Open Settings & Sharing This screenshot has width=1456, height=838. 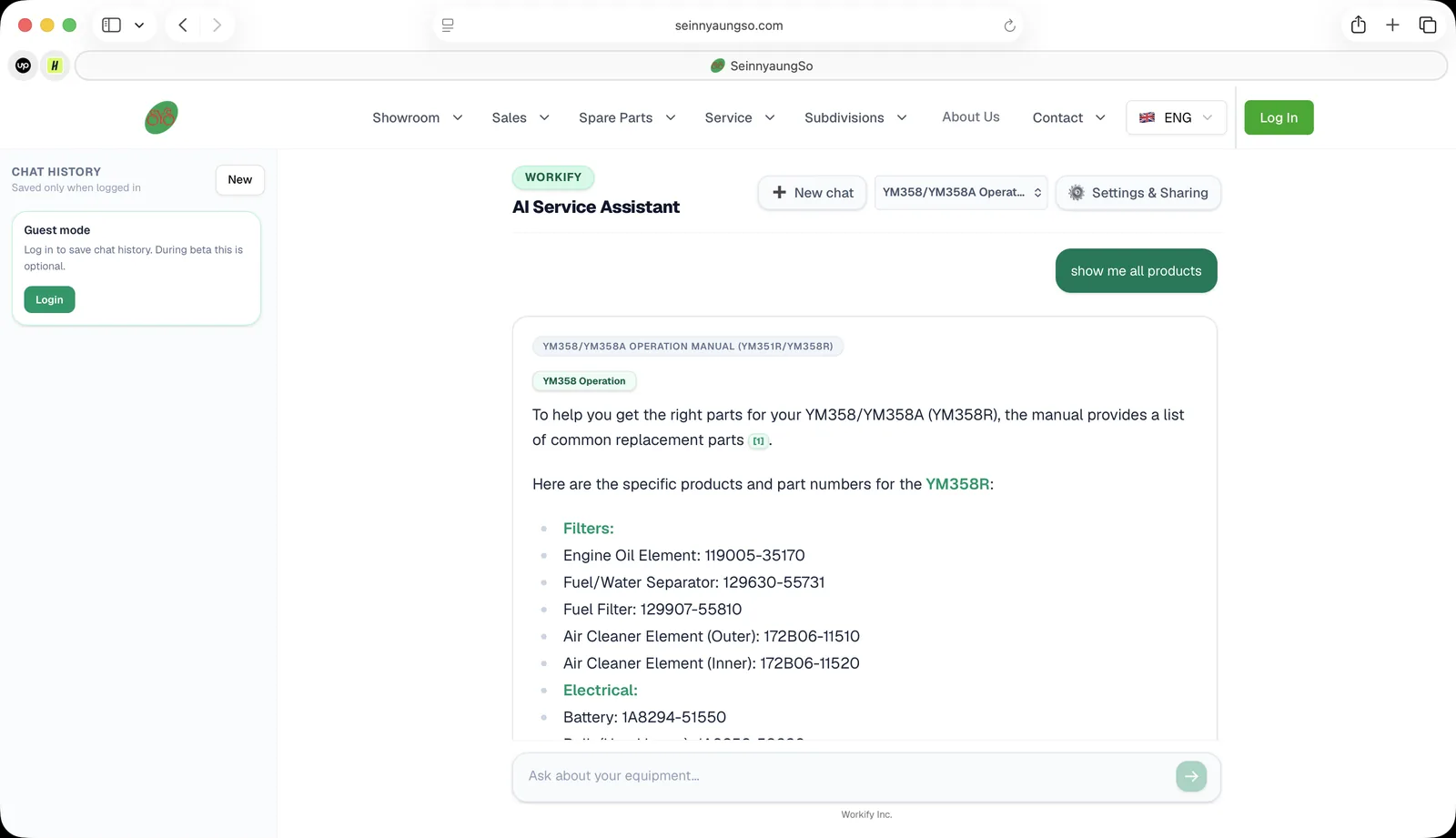pos(1138,193)
